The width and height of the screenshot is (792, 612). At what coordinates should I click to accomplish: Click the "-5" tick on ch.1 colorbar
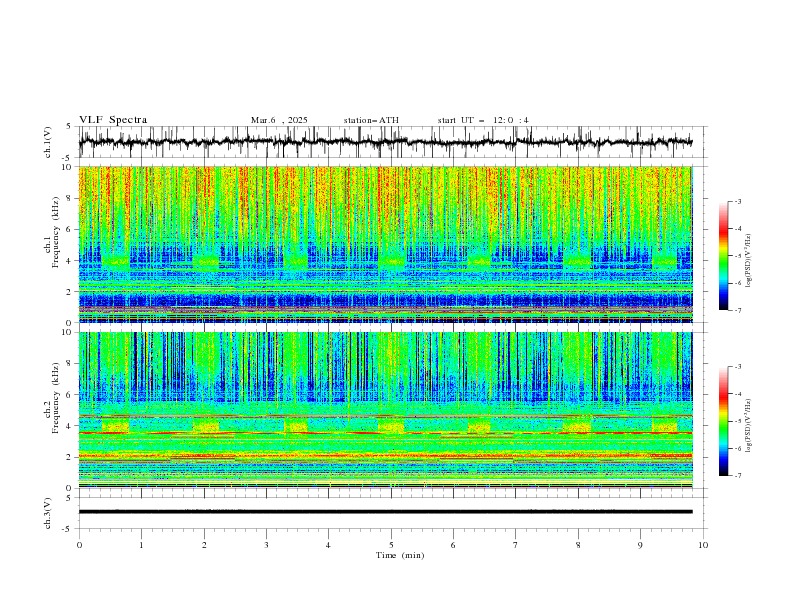[x=738, y=256]
